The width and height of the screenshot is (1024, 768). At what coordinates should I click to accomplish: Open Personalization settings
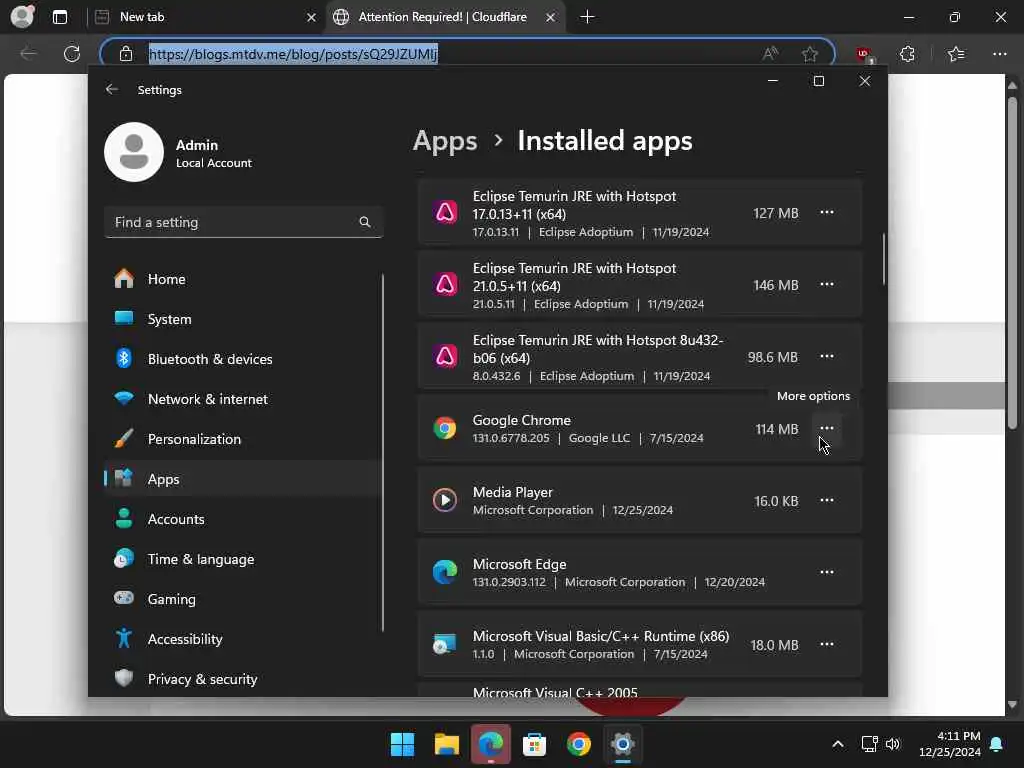[x=243, y=439]
